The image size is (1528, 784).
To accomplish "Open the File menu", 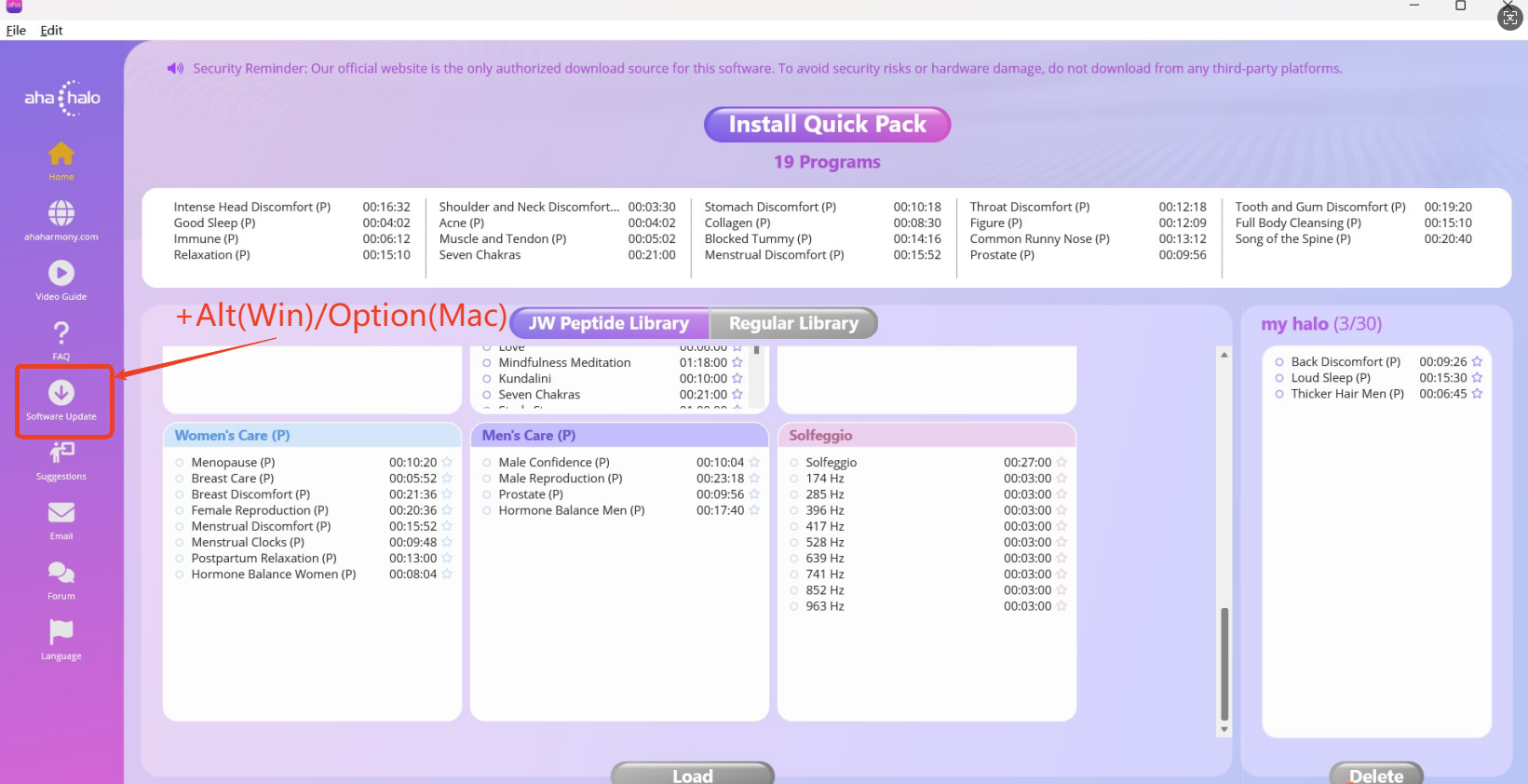I will (x=16, y=30).
